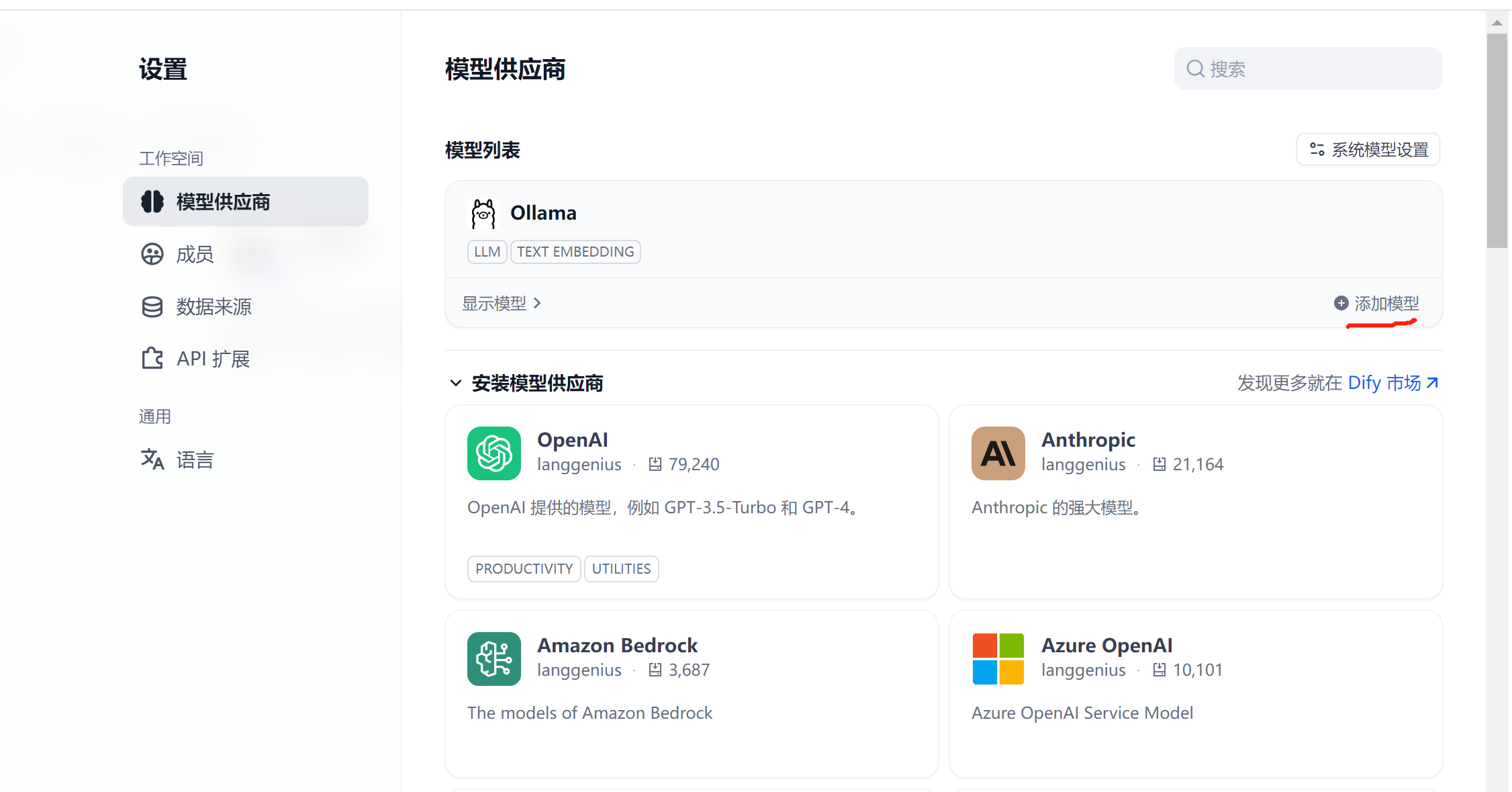This screenshot has width=1512, height=792.
Task: Click the plus icon beside 添加模型
Action: pyautogui.click(x=1341, y=303)
